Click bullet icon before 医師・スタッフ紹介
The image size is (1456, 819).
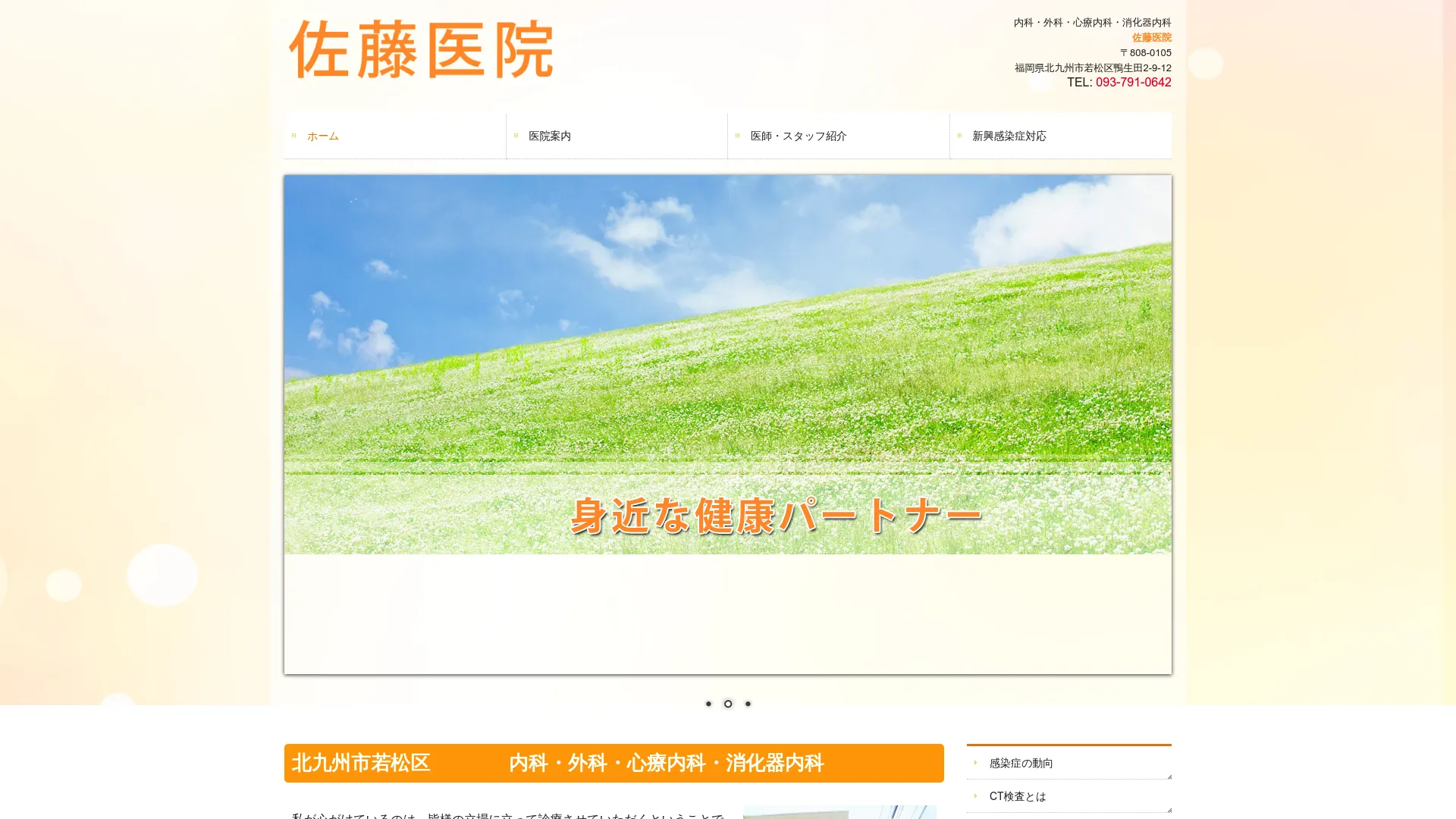coord(737,136)
